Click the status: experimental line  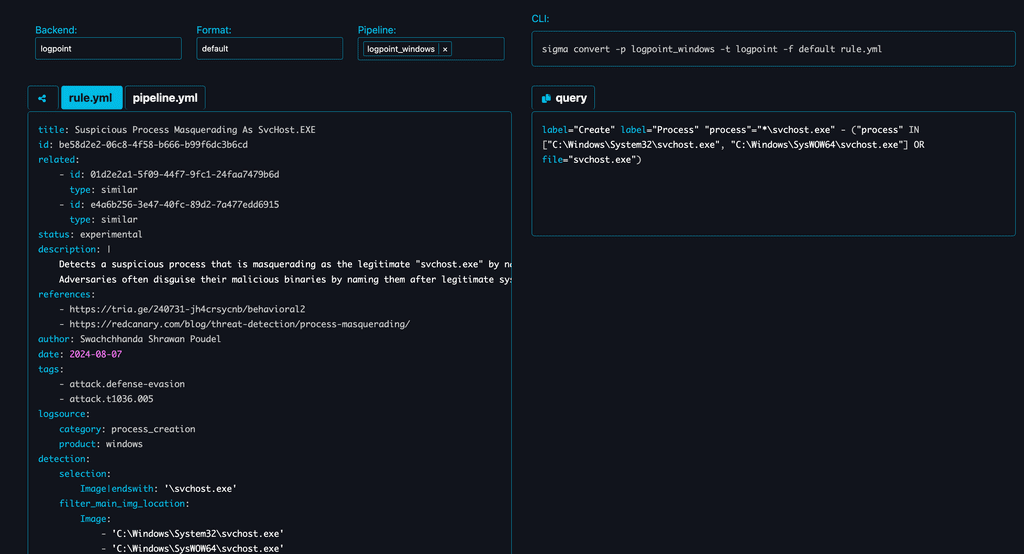pos(90,235)
